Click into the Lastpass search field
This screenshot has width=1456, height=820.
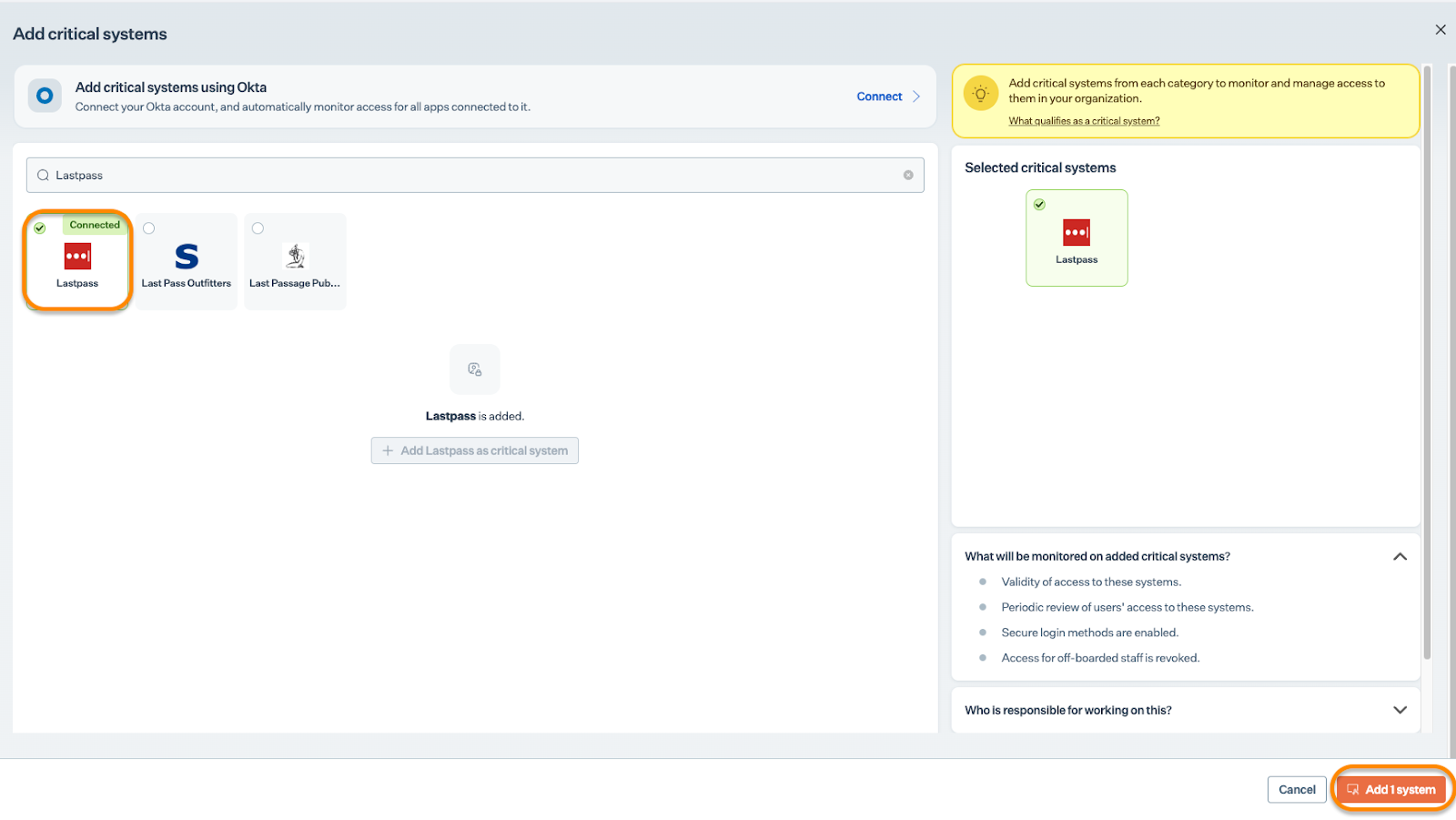(x=475, y=176)
